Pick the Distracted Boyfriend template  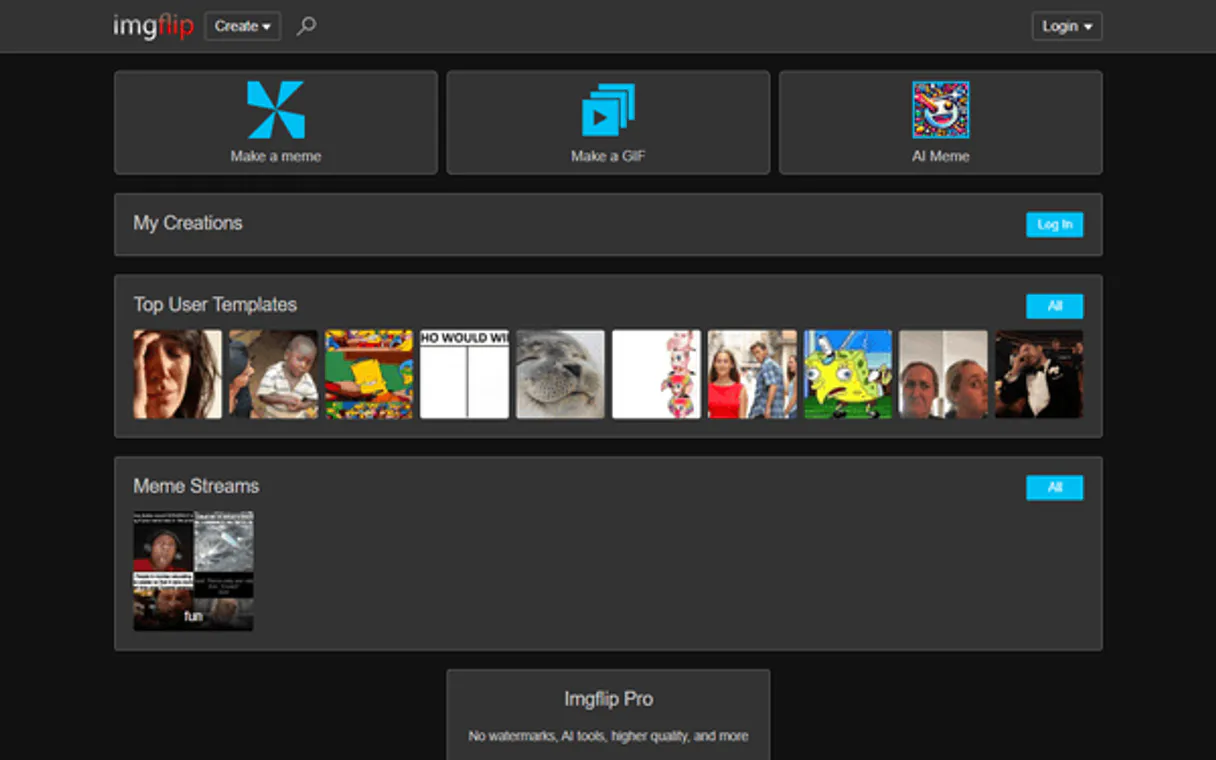coord(752,374)
